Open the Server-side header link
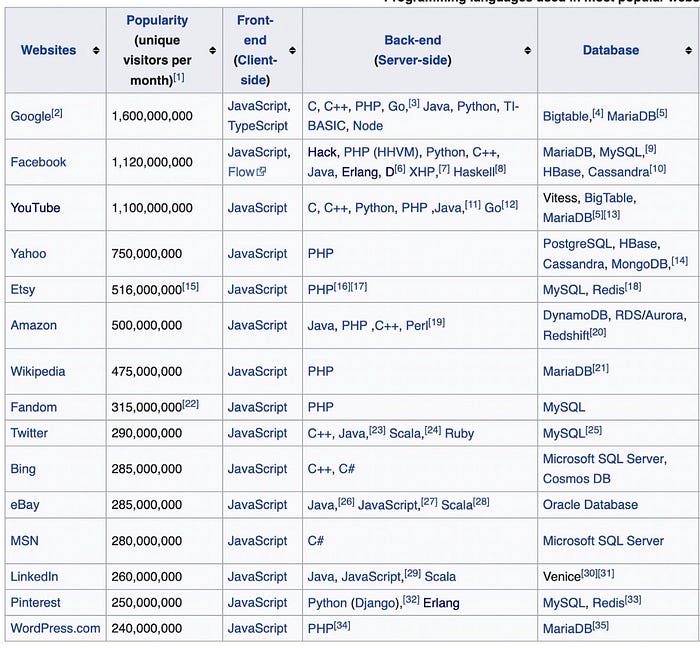This screenshot has width=700, height=648. [x=413, y=60]
